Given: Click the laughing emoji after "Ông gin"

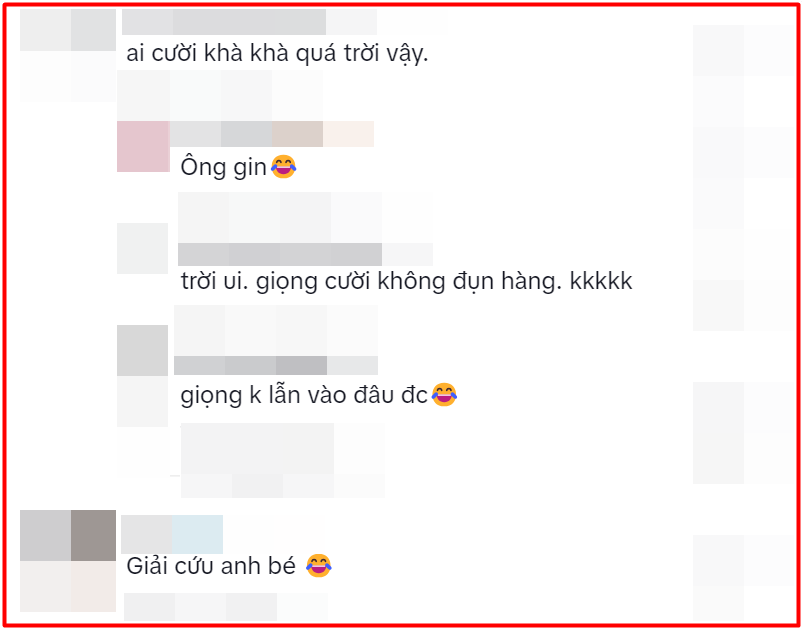Looking at the screenshot, I should (x=284, y=167).
